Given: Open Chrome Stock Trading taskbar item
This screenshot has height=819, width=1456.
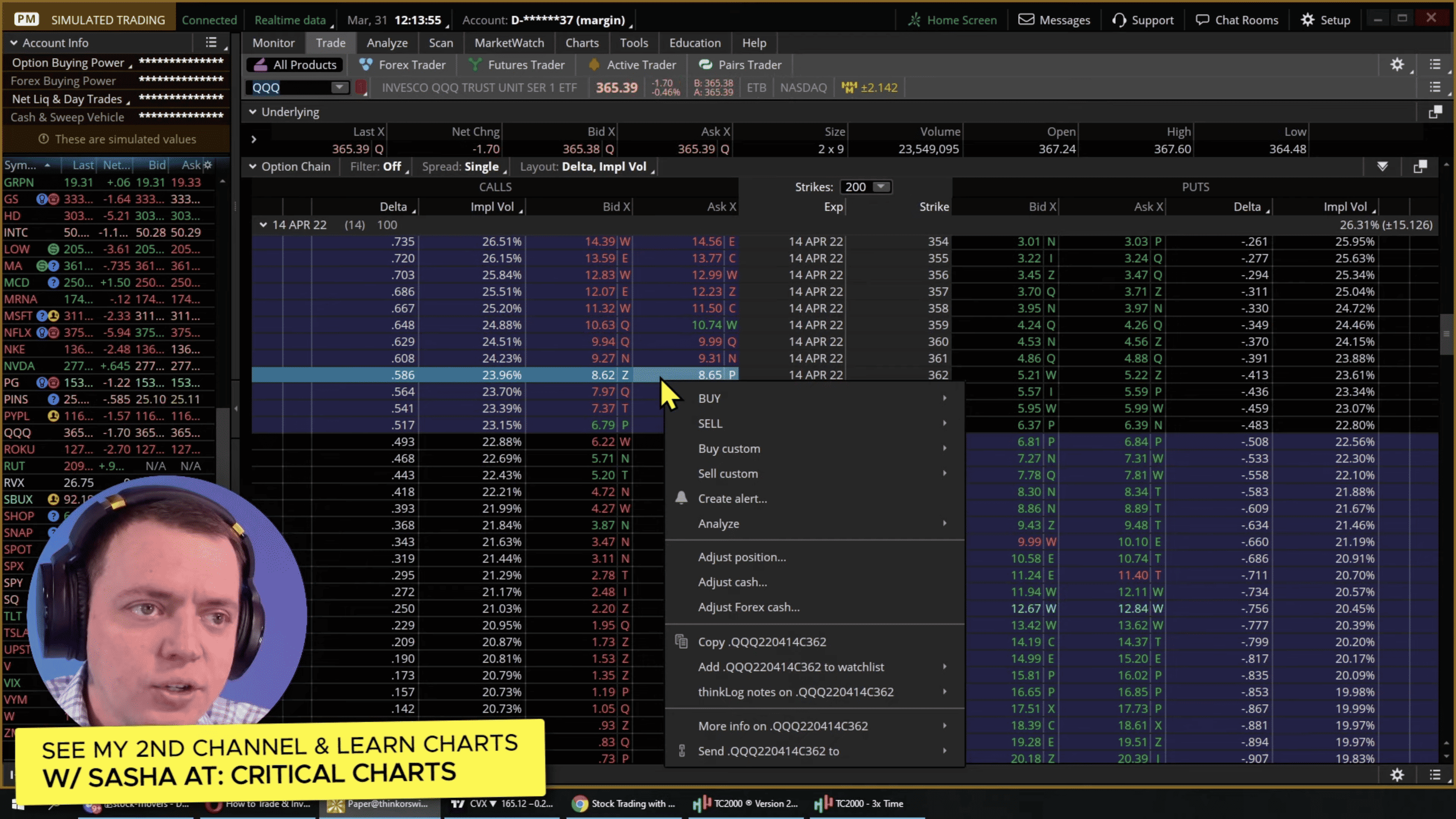Looking at the screenshot, I should pyautogui.click(x=623, y=803).
